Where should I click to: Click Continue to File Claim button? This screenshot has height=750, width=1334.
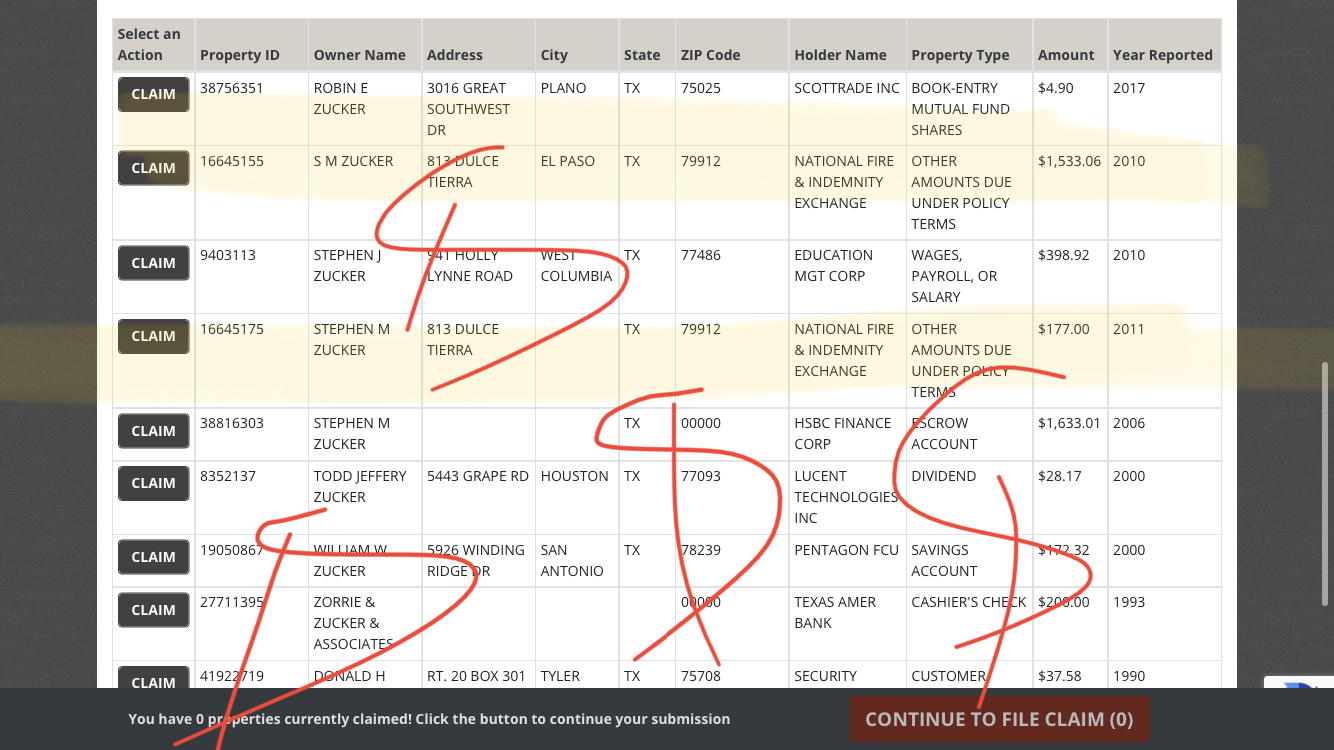(x=999, y=719)
